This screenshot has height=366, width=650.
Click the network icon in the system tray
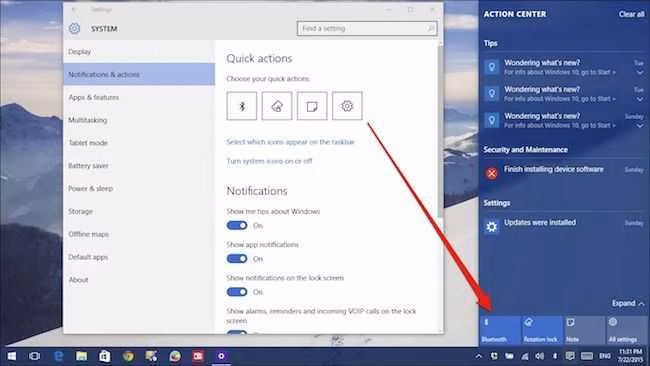(525, 356)
